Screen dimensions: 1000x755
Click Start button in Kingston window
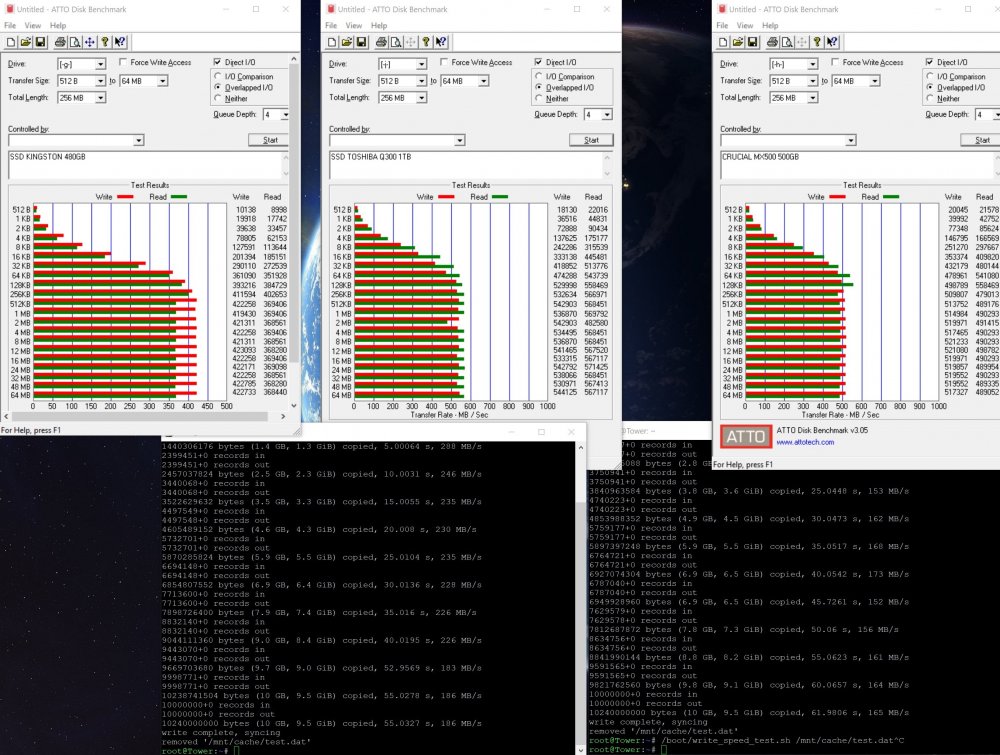click(270, 140)
